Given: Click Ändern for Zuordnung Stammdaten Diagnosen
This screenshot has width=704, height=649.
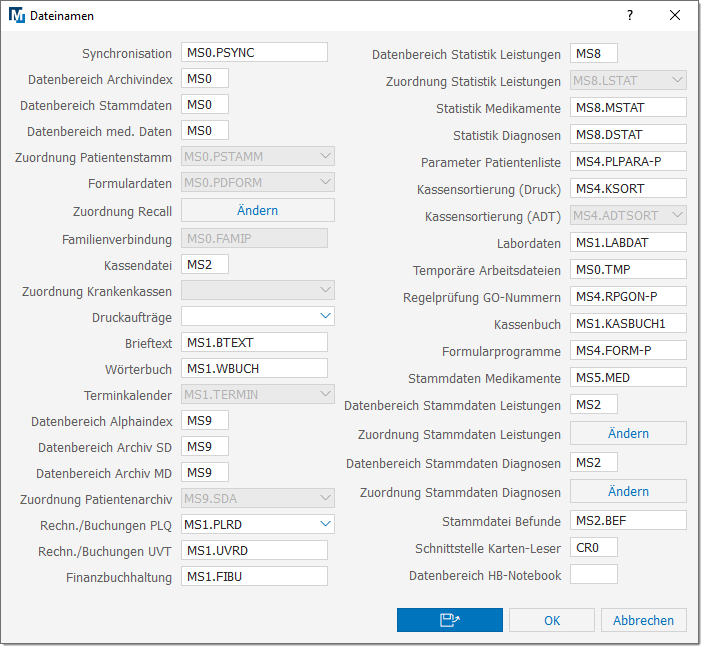Looking at the screenshot, I should [x=628, y=492].
